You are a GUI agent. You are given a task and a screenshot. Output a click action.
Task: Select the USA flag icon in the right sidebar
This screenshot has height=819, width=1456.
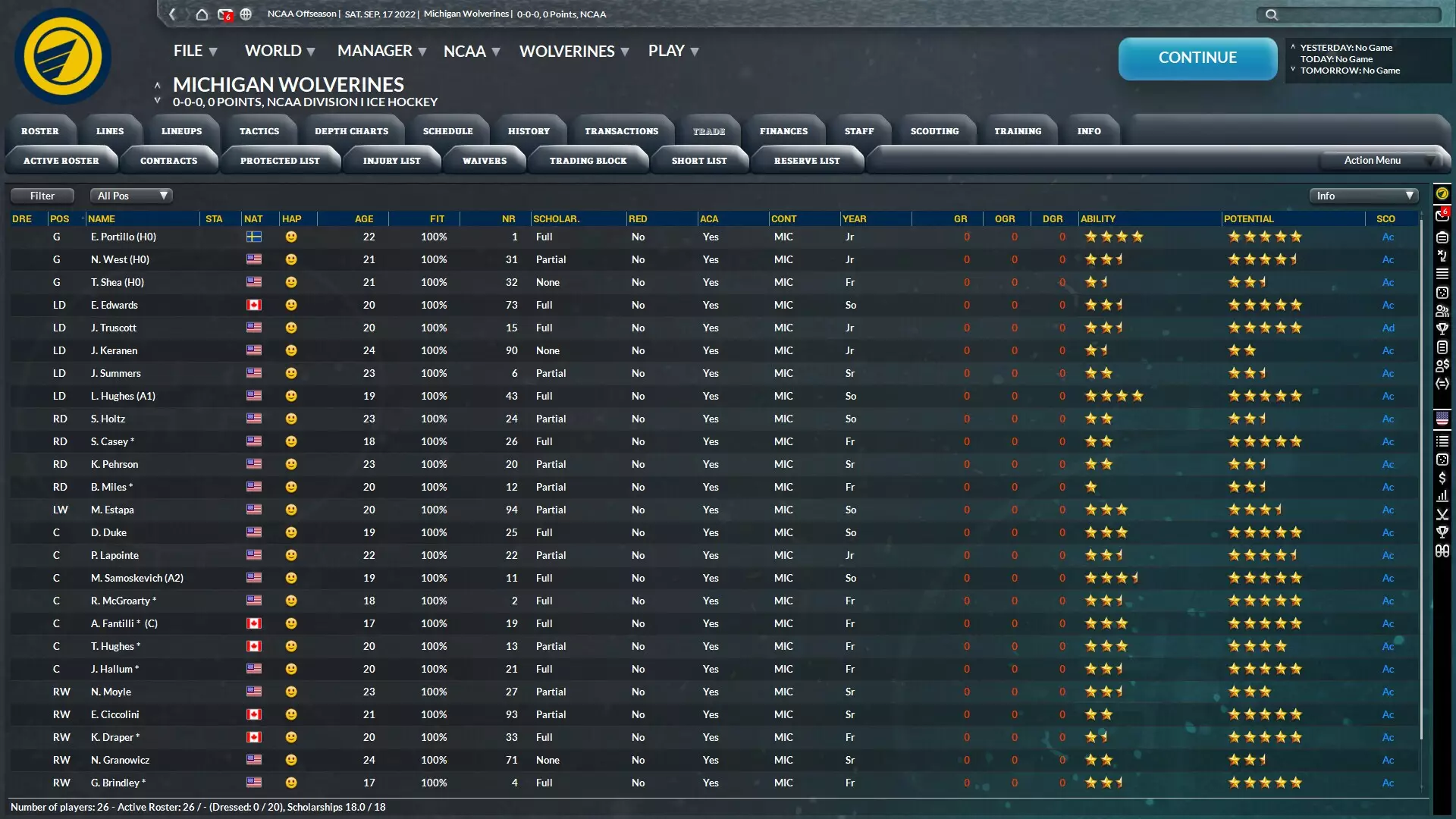coord(1442,418)
